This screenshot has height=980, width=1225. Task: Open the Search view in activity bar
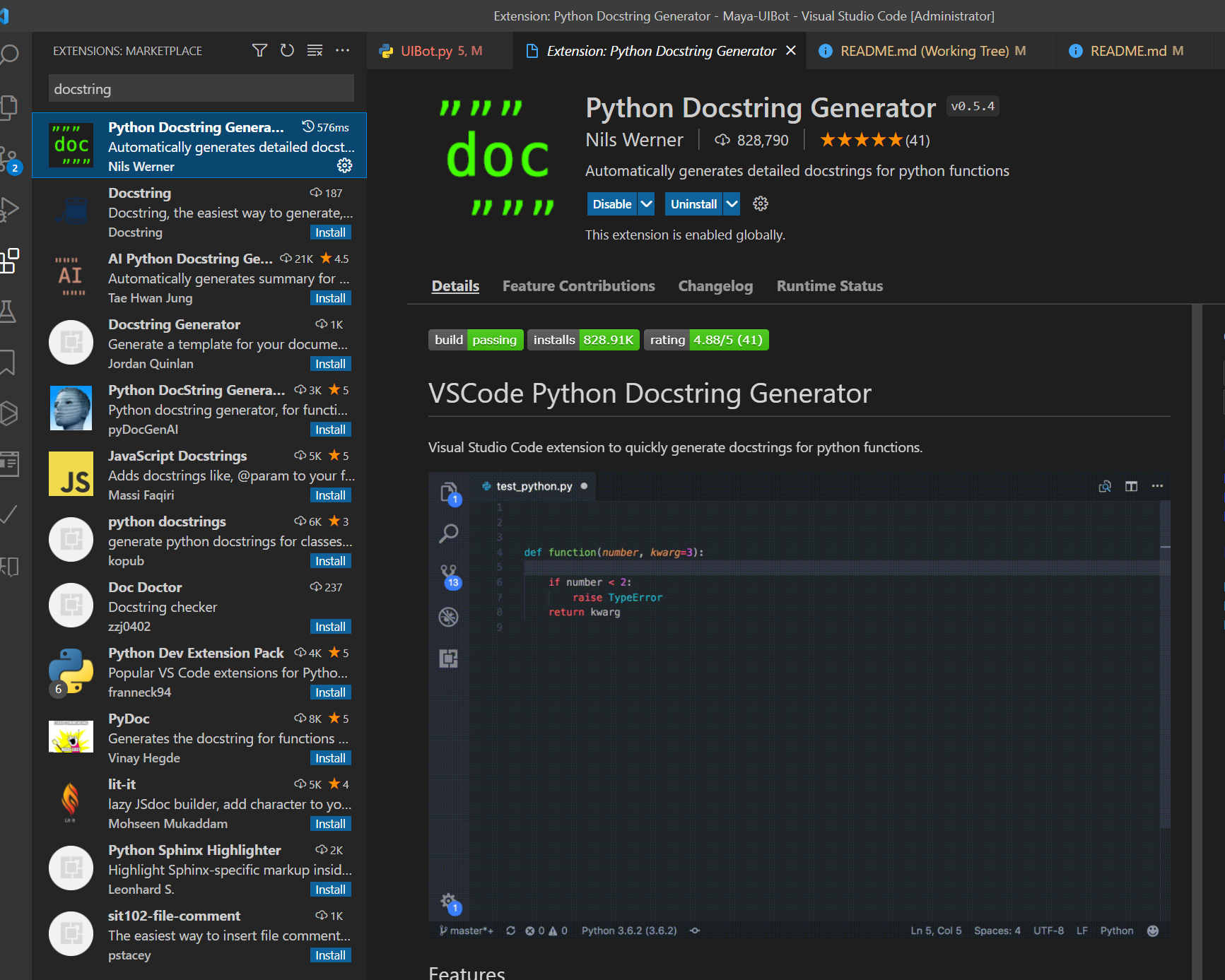coord(8,54)
